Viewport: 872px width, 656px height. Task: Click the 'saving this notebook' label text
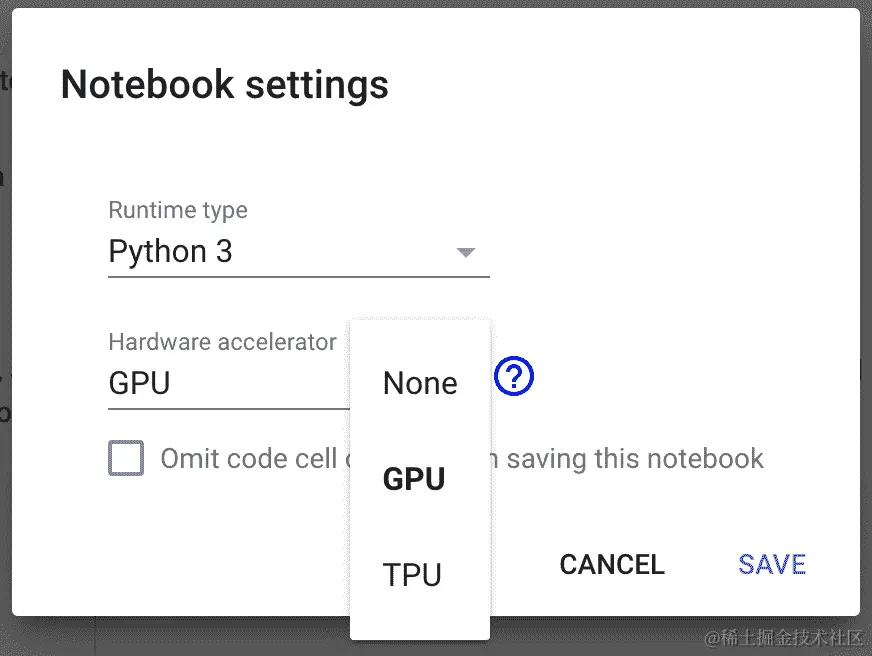click(635, 459)
